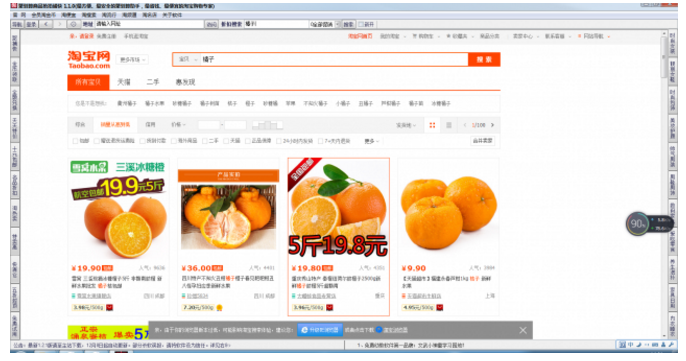Check the 7+天内退货 checkbox
The width and height of the screenshot is (686, 361).
[320, 141]
